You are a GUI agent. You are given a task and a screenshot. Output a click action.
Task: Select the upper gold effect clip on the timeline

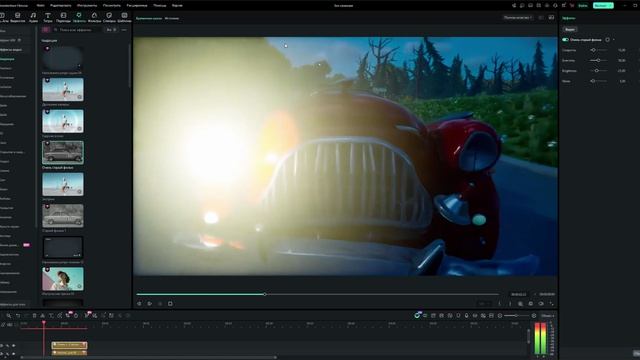69,345
